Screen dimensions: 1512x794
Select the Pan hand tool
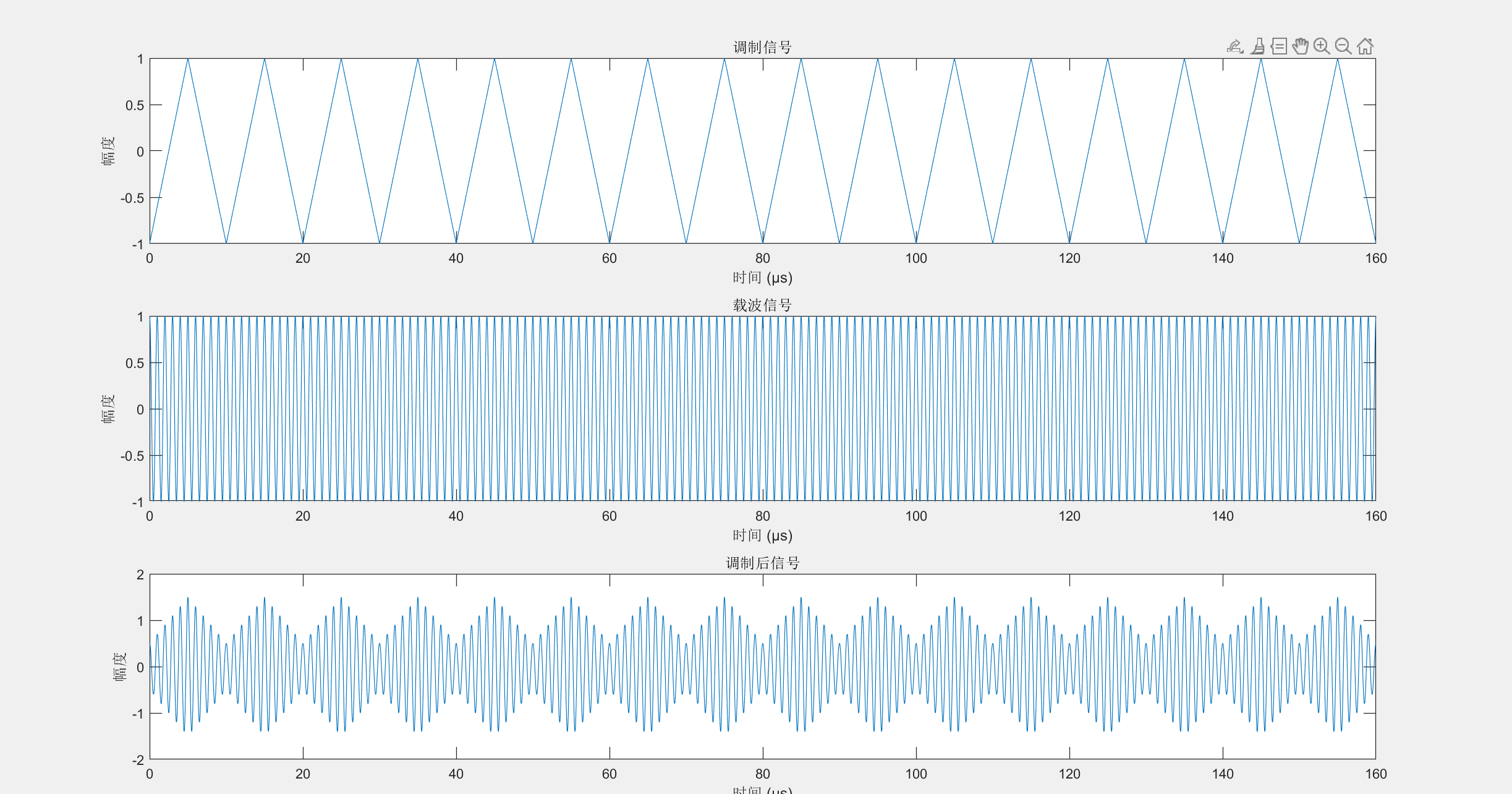tap(1301, 46)
